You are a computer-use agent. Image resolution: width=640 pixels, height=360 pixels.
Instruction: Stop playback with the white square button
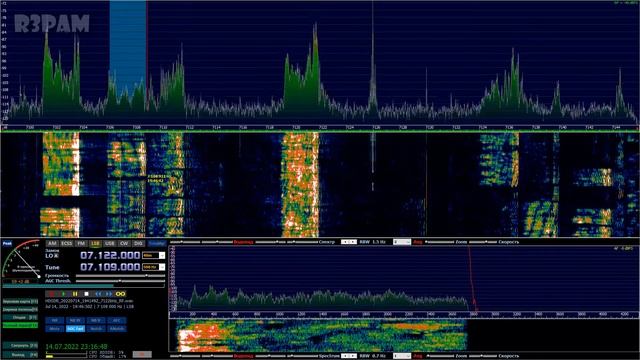point(87,294)
